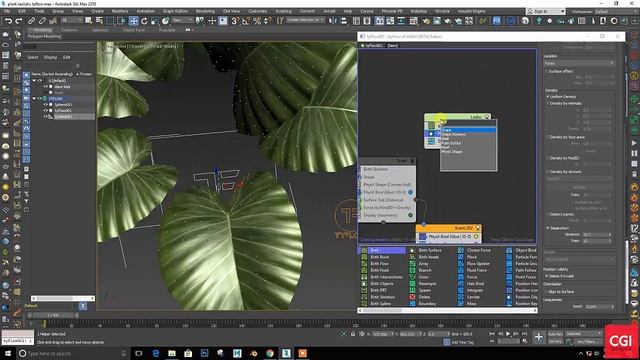Image resolution: width=640 pixels, height=360 pixels.
Task: Pick the Integrate operator icon
Action: [x=461, y=290]
